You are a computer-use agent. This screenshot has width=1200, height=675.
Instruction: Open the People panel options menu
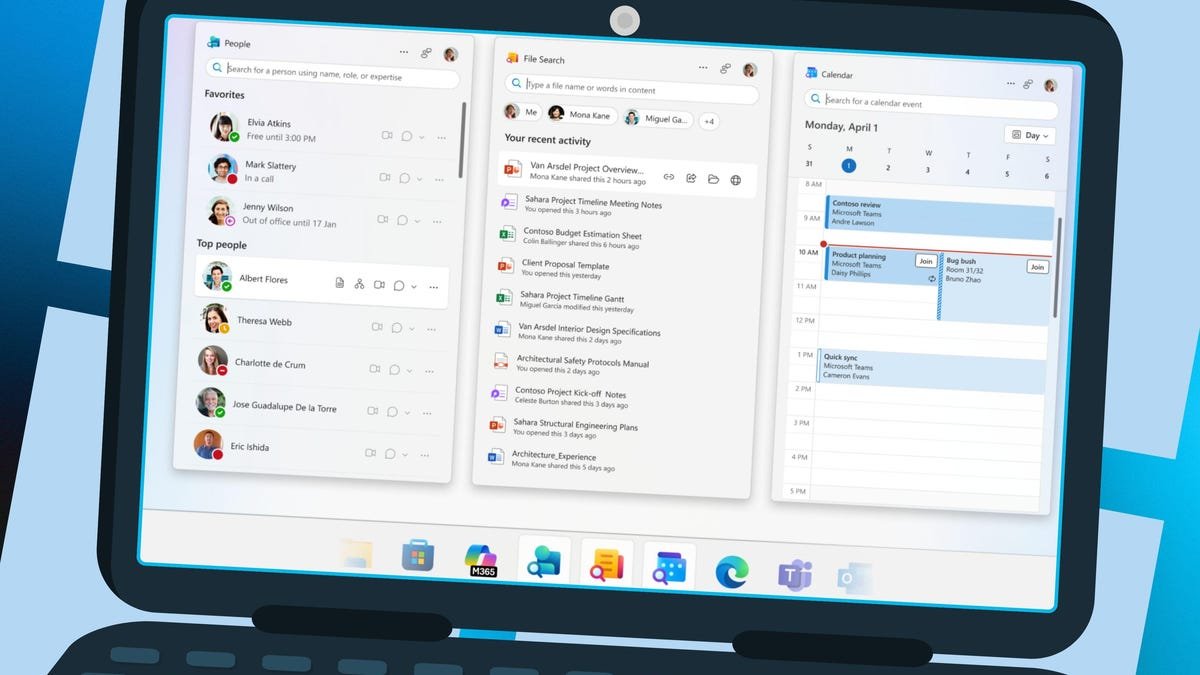403,52
